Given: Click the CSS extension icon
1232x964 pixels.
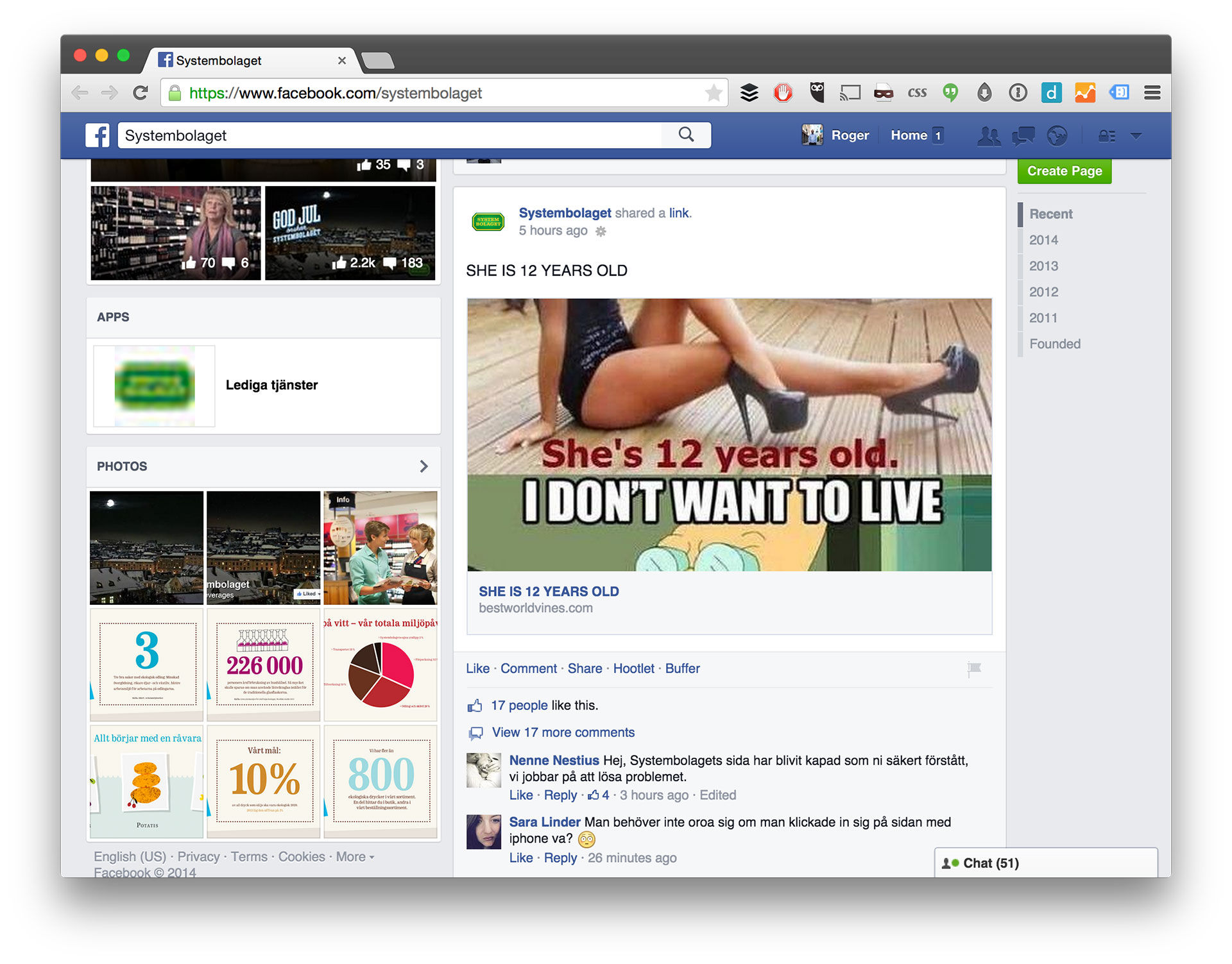Looking at the screenshot, I should click(x=917, y=93).
